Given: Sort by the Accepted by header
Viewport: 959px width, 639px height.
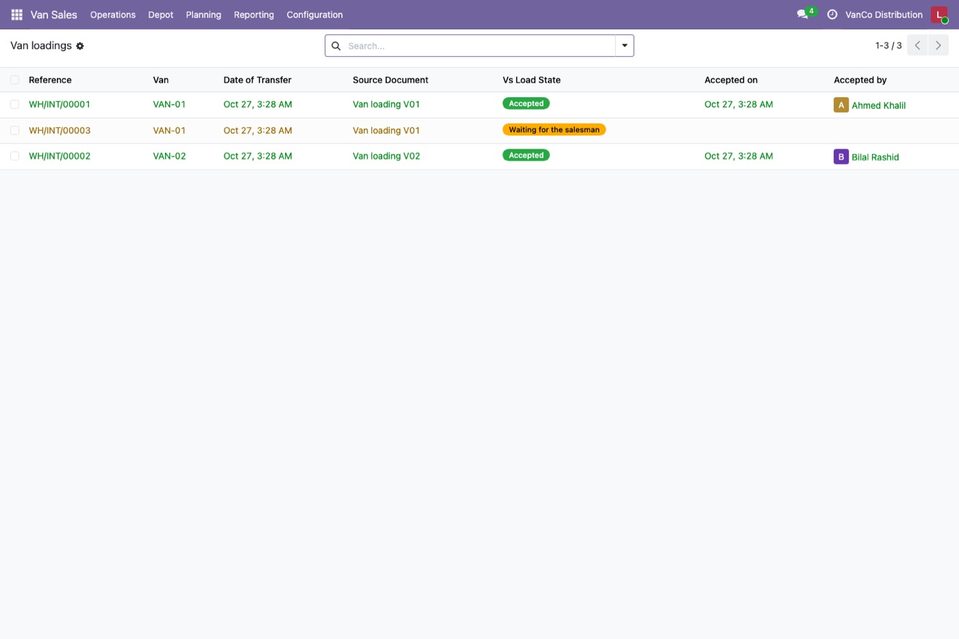Looking at the screenshot, I should pos(860,80).
